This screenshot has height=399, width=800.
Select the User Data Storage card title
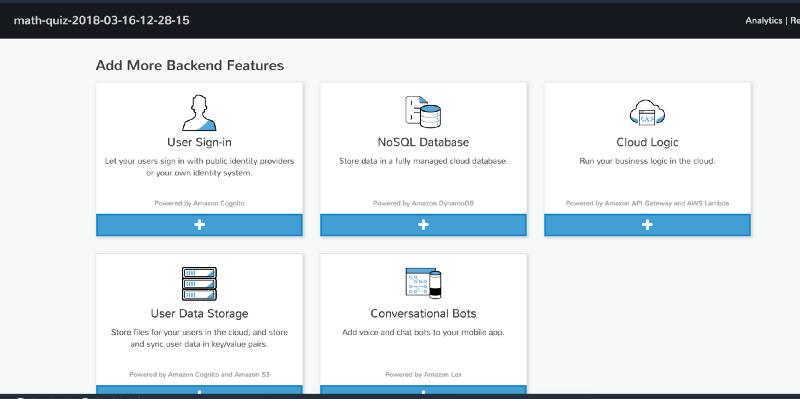[199, 313]
